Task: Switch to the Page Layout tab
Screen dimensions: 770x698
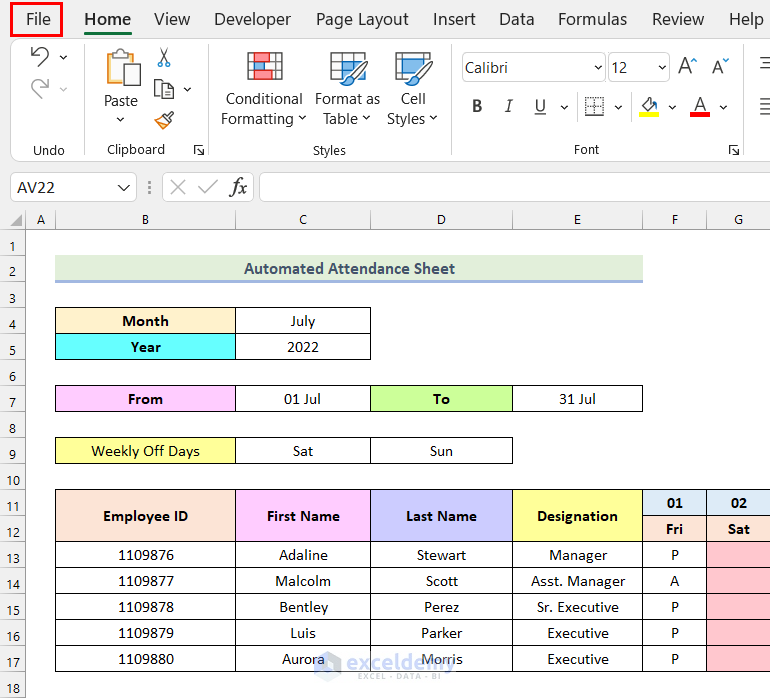Action: click(362, 20)
